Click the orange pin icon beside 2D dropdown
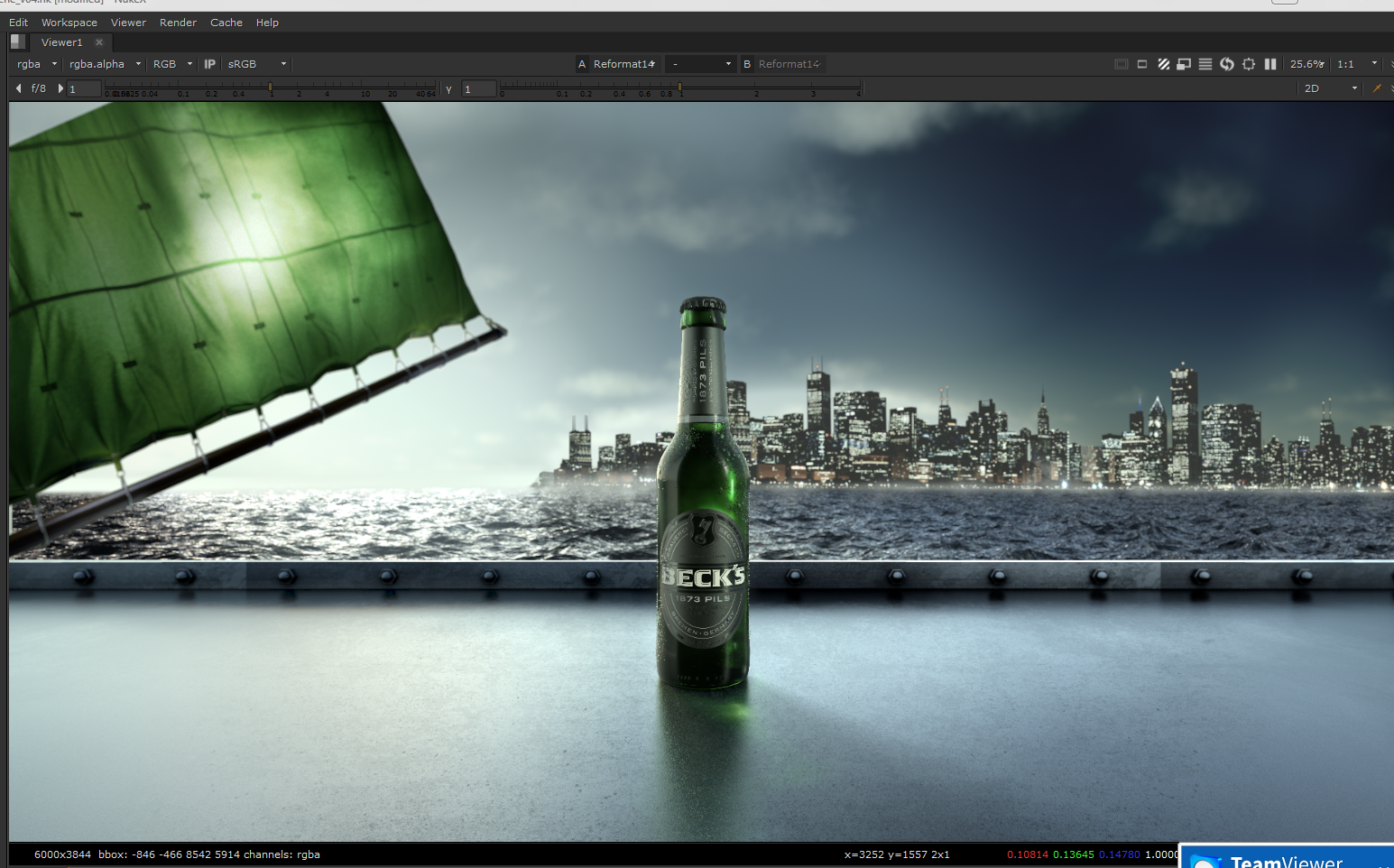Image resolution: width=1394 pixels, height=868 pixels. click(x=1377, y=88)
